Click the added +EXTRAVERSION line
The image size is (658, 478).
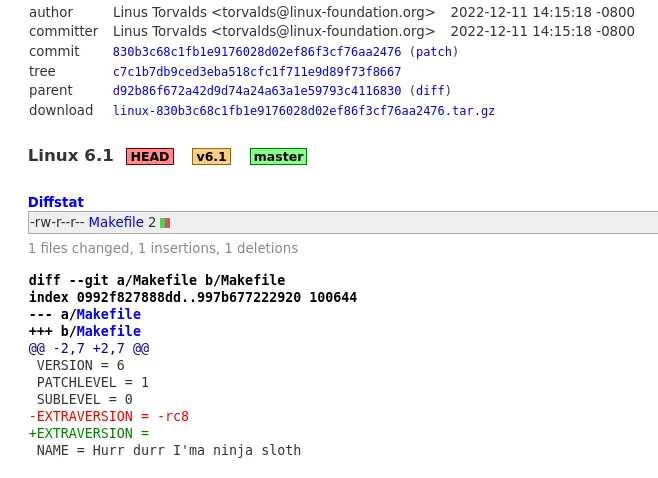point(89,433)
